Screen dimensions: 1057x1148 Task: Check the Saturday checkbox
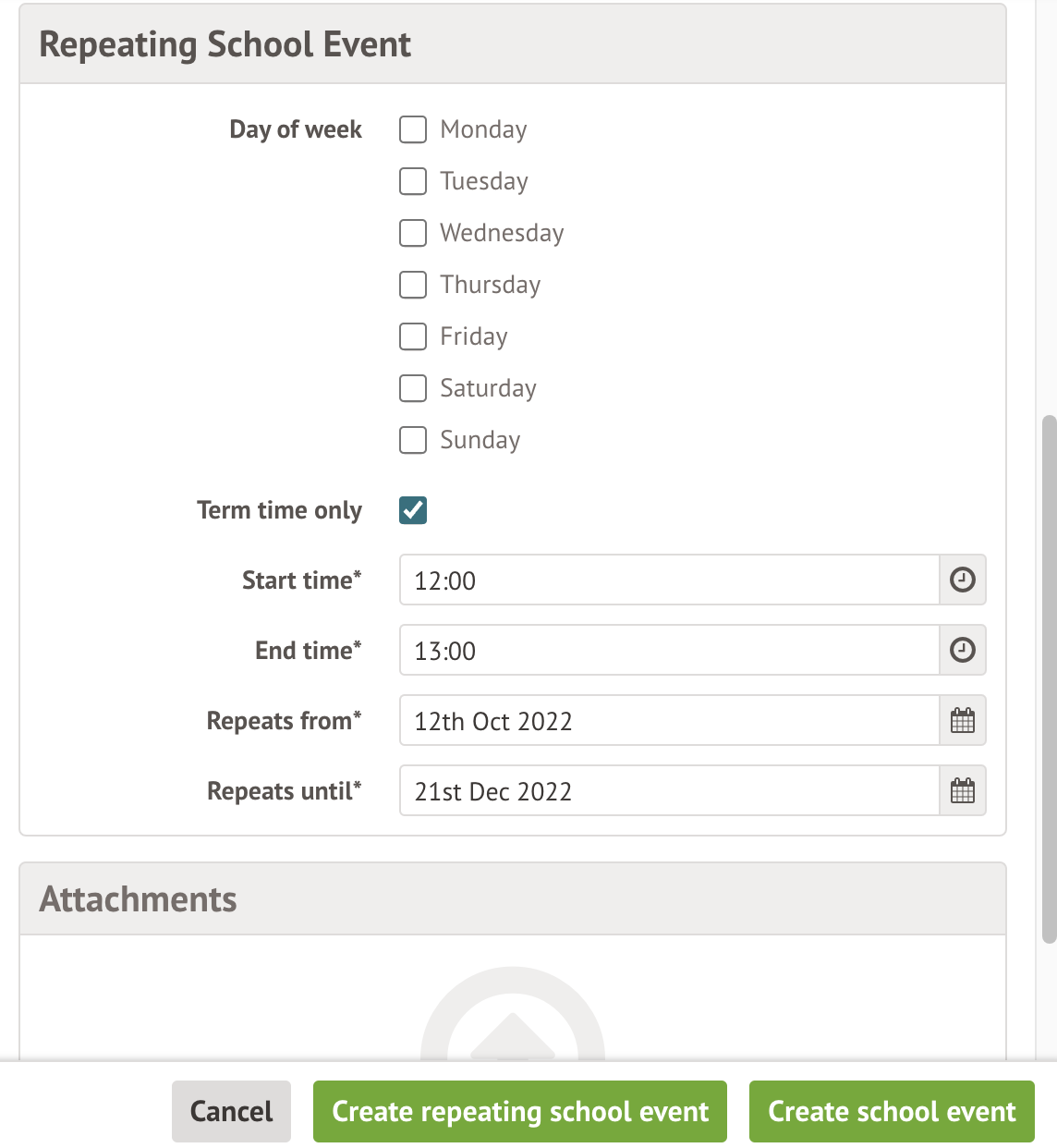pyautogui.click(x=413, y=388)
